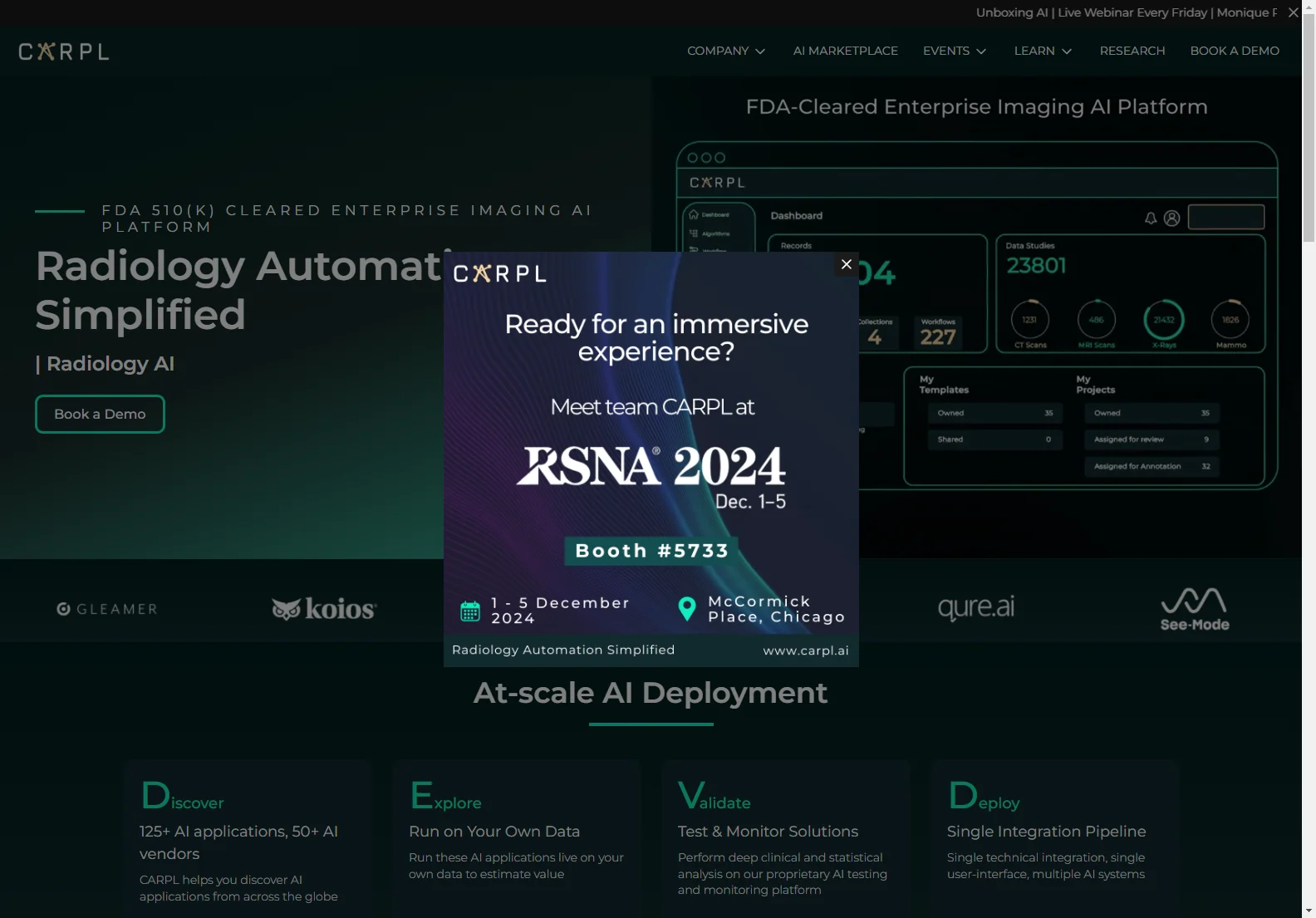Click the Book a Demo button

click(100, 414)
